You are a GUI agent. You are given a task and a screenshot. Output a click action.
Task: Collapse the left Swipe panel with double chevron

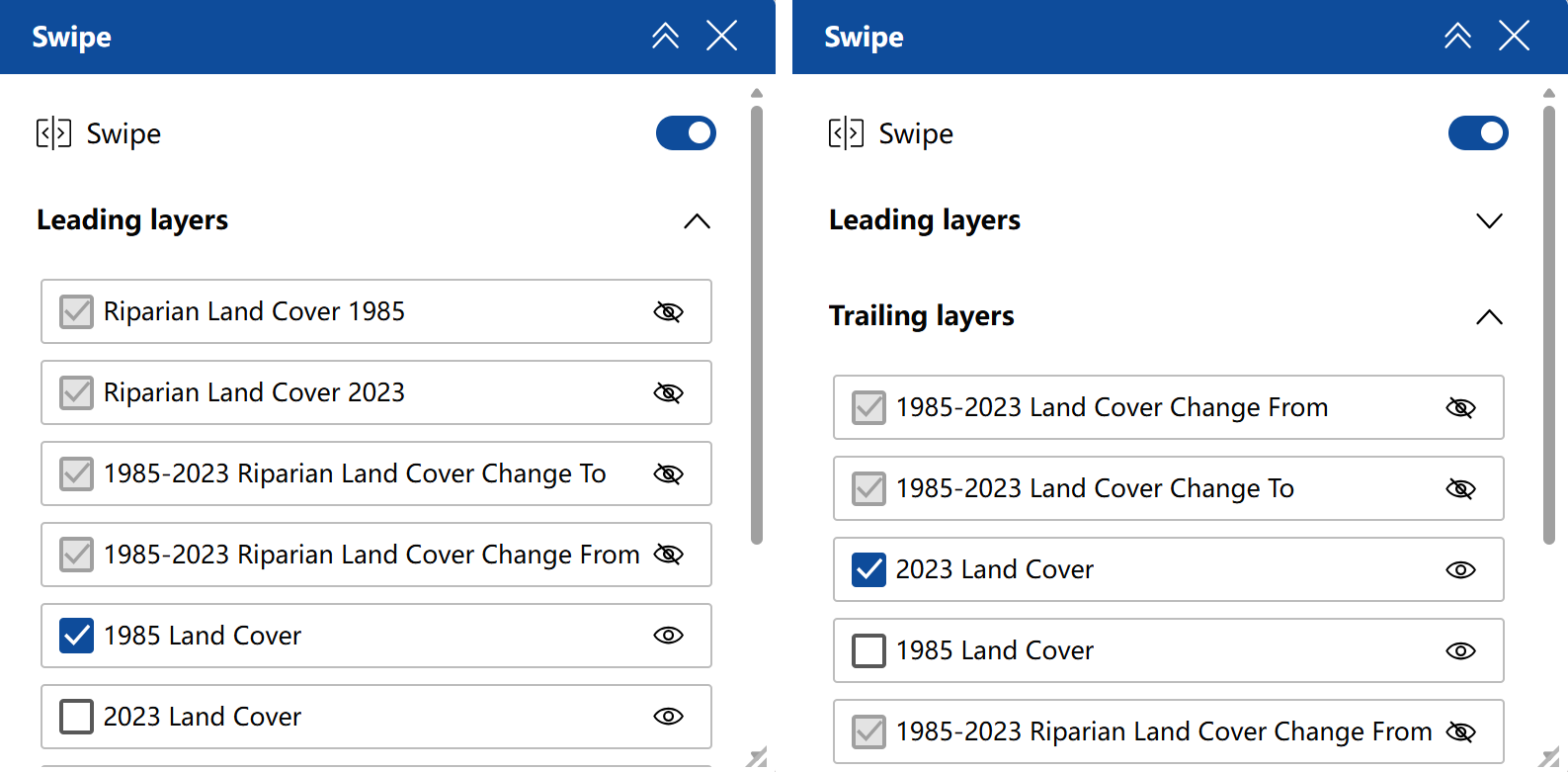[x=665, y=37]
